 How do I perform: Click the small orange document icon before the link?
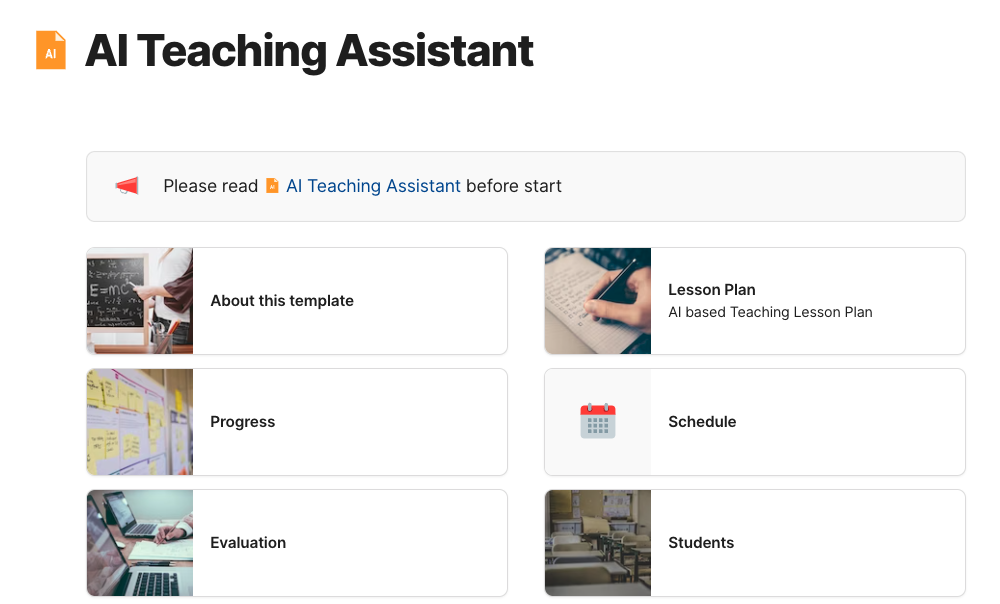[x=272, y=185]
